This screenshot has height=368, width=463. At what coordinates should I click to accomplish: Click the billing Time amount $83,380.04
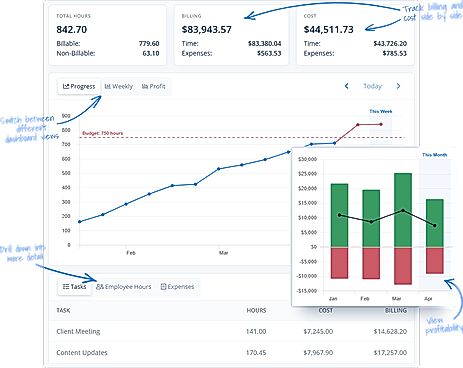[265, 44]
